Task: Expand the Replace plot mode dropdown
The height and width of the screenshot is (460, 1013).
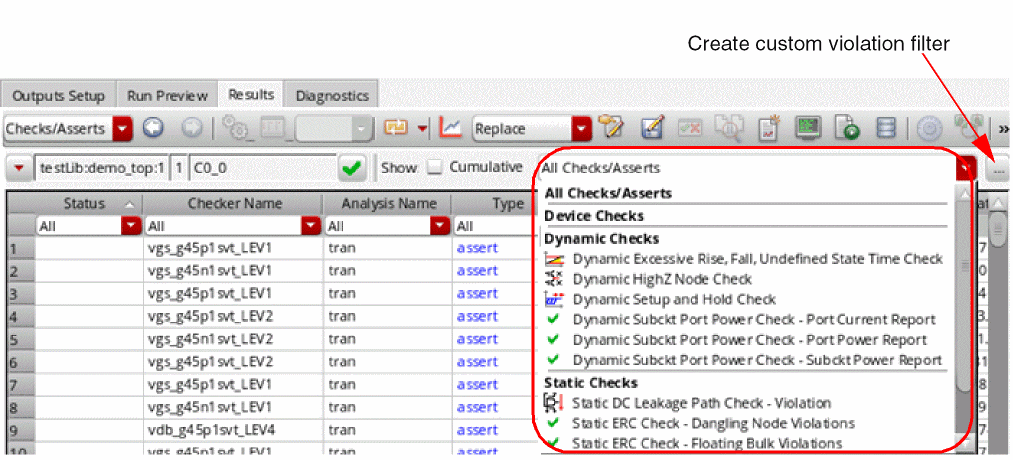Action: click(x=581, y=128)
